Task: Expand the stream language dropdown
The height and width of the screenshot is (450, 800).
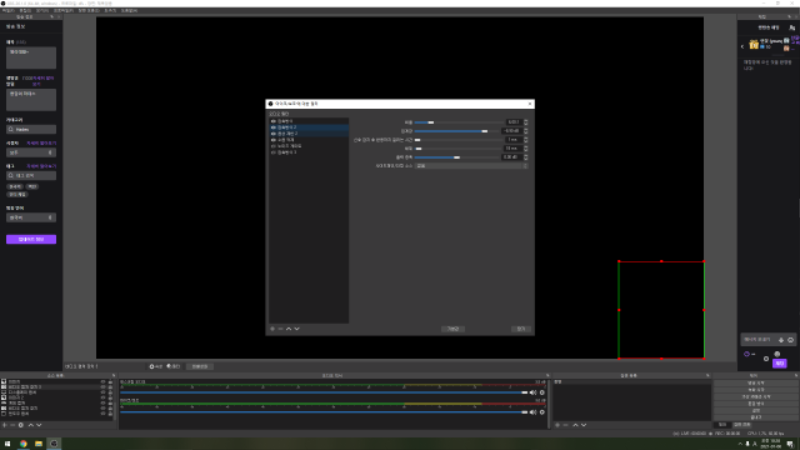Action: [31, 218]
